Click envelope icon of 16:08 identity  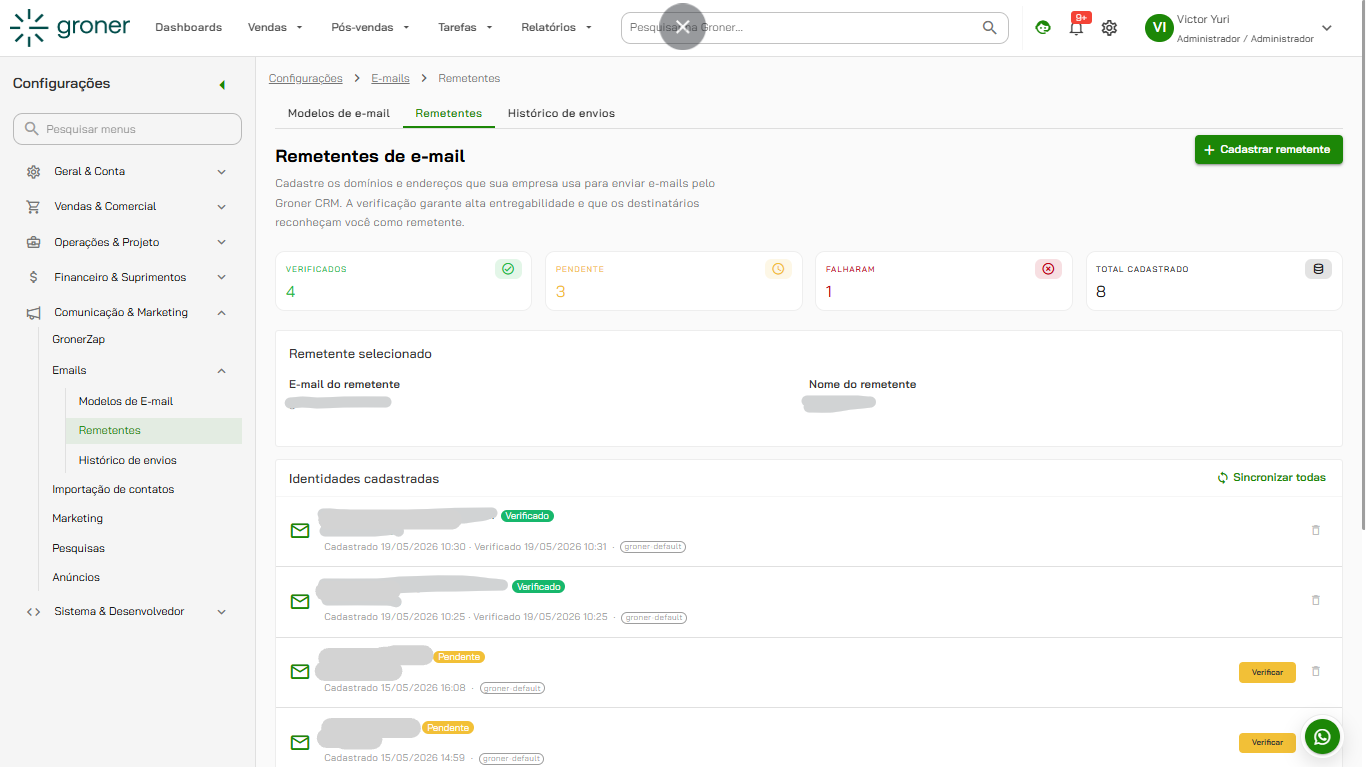[x=300, y=671]
